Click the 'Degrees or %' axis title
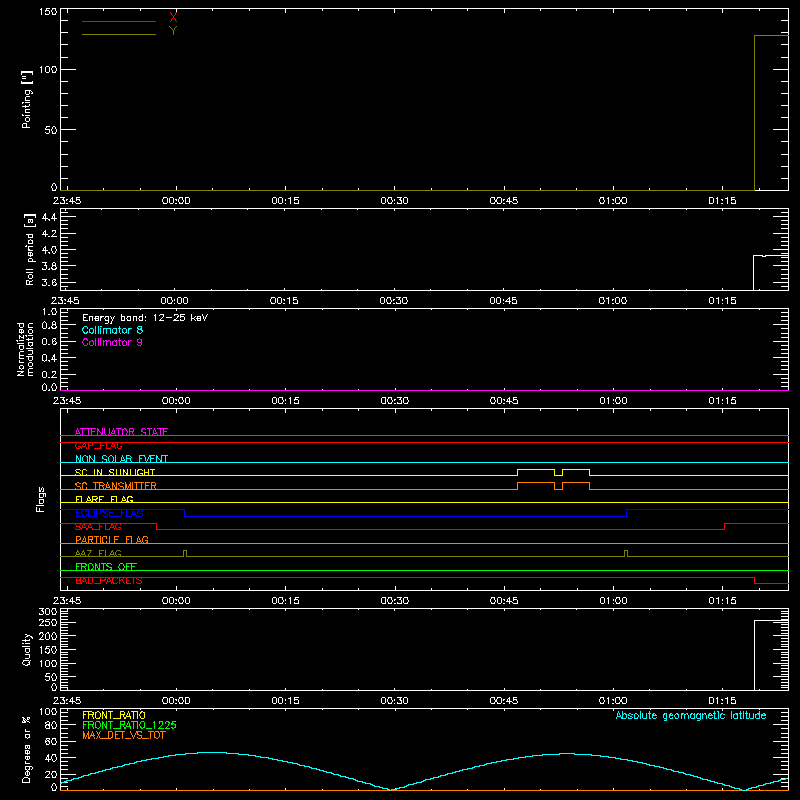The width and height of the screenshot is (800, 800). coord(26,749)
